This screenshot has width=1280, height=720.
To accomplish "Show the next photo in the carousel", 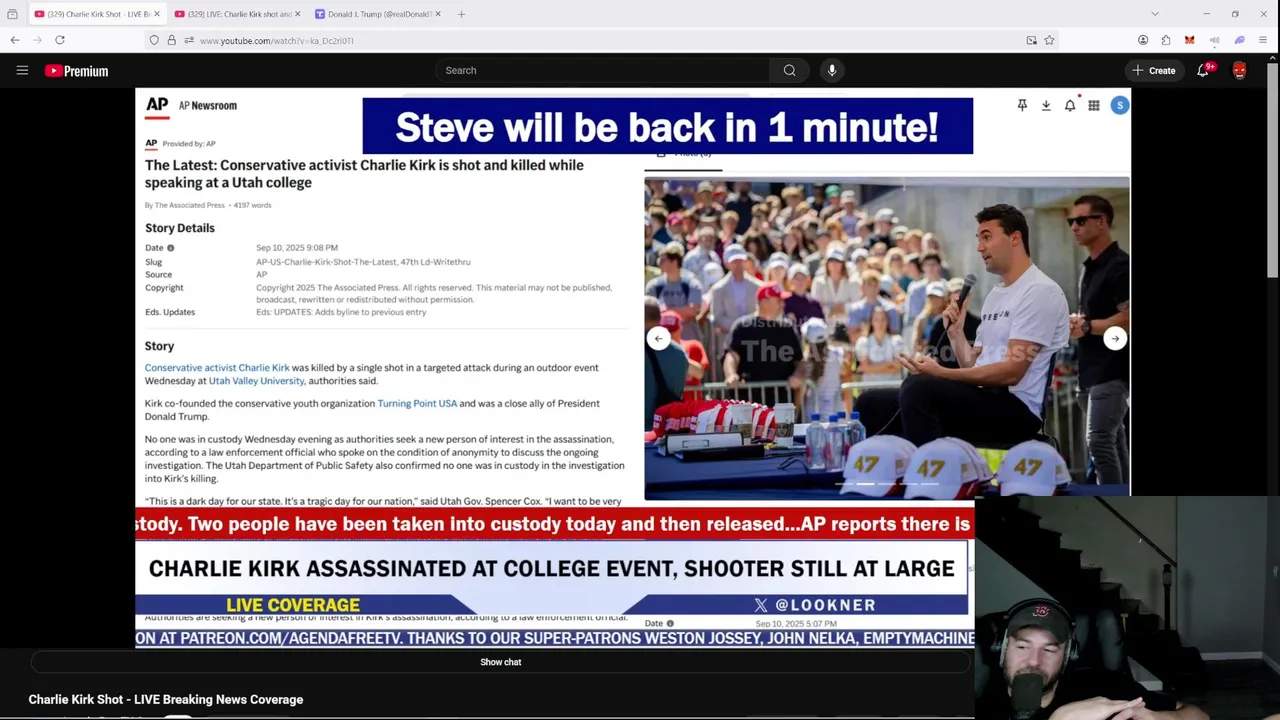I will [x=1115, y=338].
